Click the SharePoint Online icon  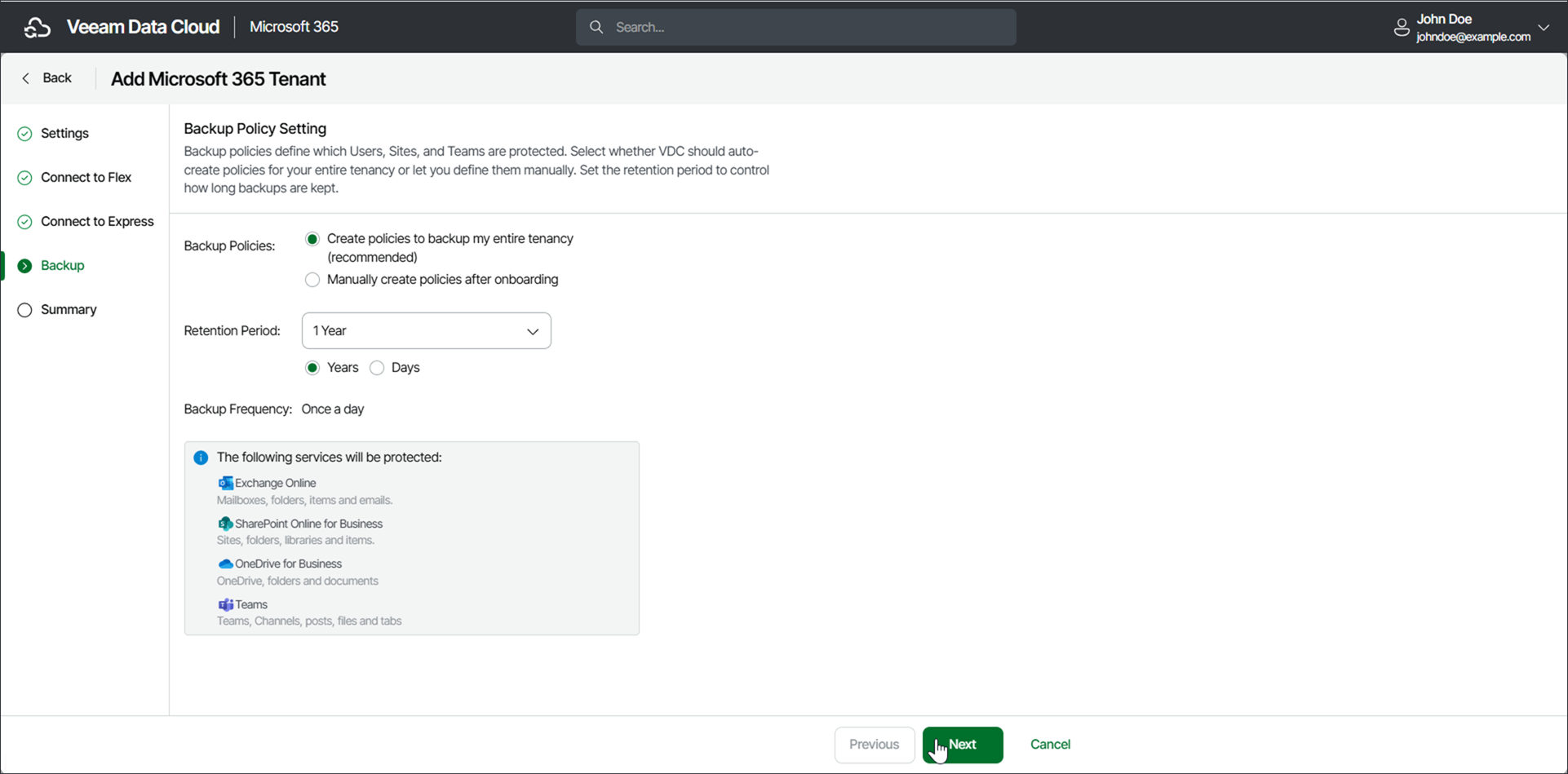pyautogui.click(x=225, y=524)
